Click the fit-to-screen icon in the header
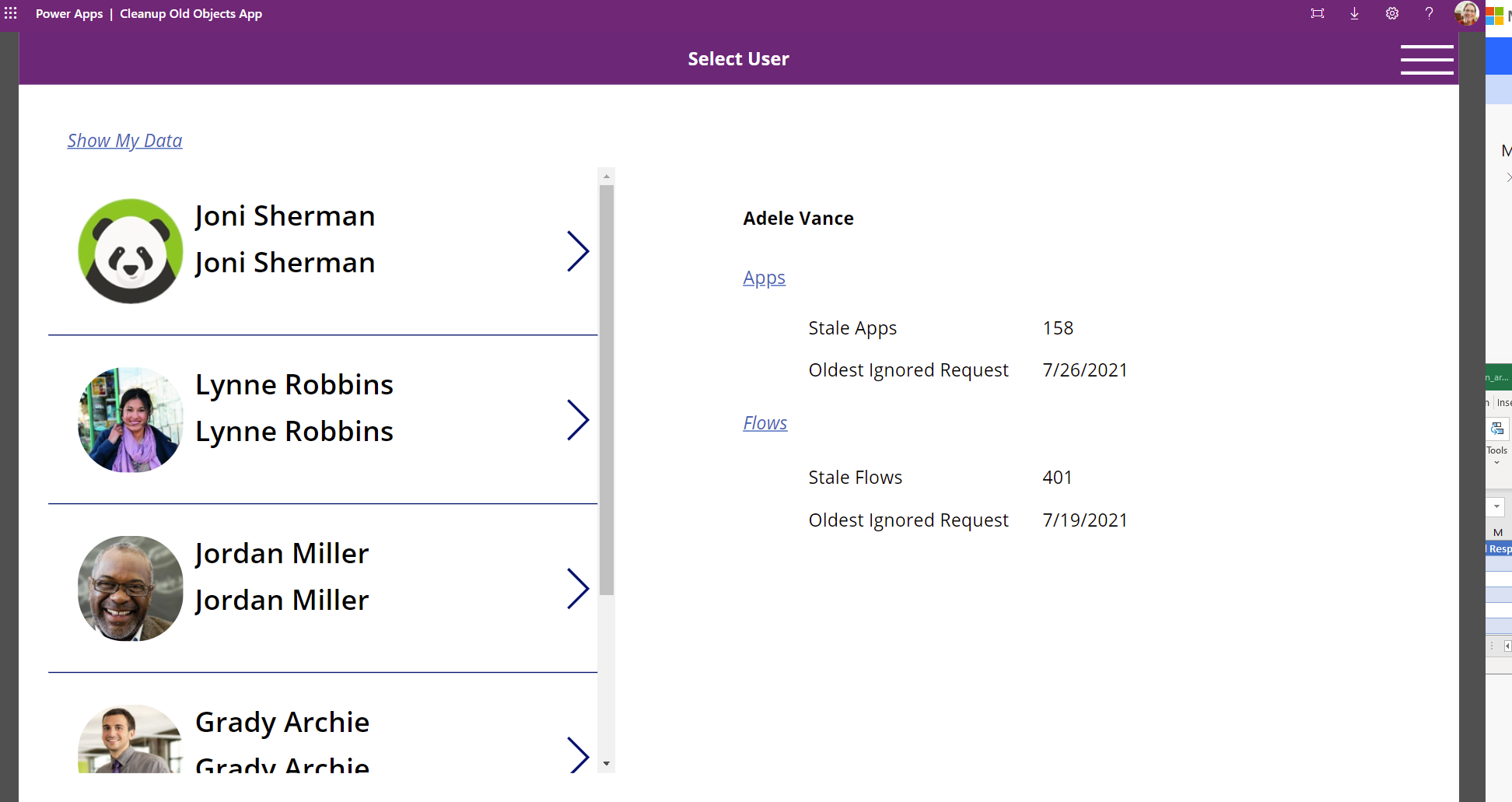Image resolution: width=1512 pixels, height=802 pixels. click(1317, 13)
